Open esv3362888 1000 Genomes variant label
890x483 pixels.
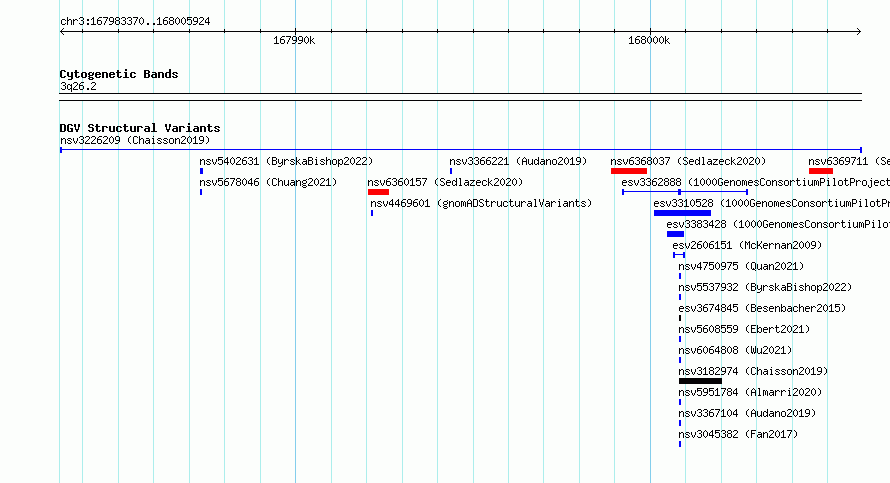click(755, 182)
